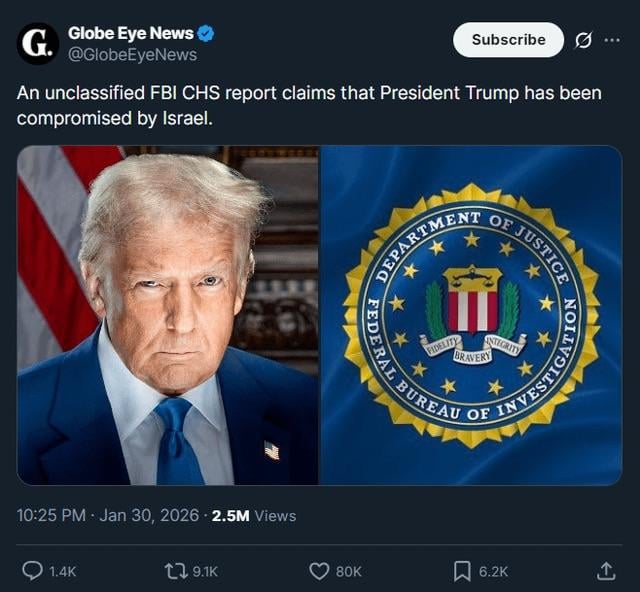
Task: Click the share upload arrow icon
Action: (x=606, y=571)
